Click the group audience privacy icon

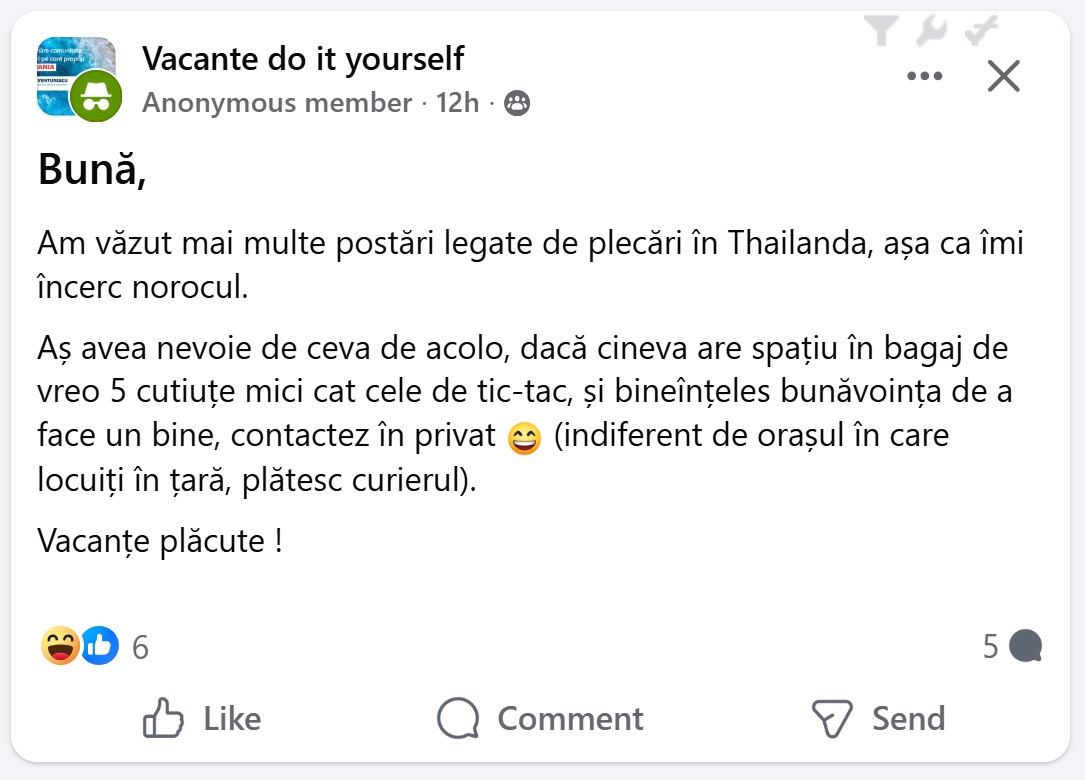(517, 103)
